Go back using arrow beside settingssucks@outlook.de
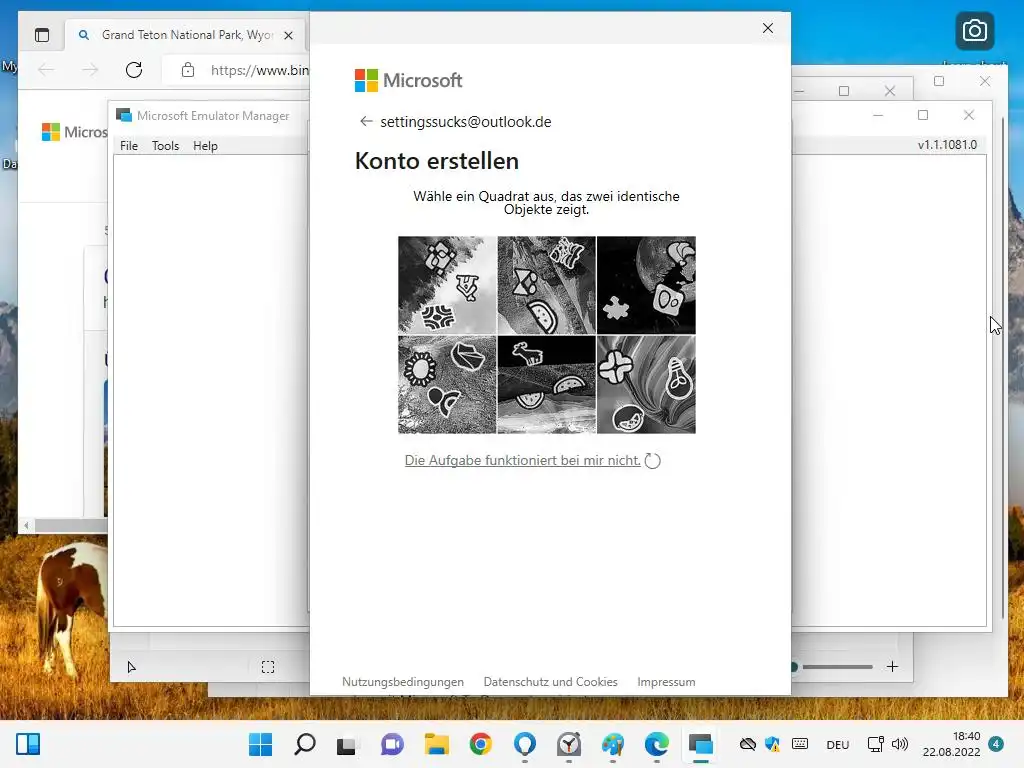This screenshot has width=1024, height=768. [x=366, y=121]
